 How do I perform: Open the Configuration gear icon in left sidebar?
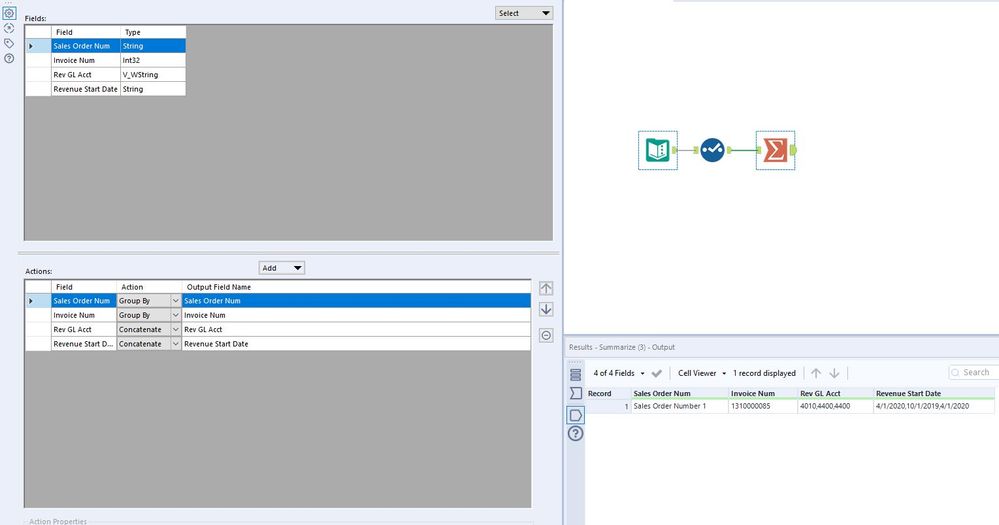click(x=9, y=13)
